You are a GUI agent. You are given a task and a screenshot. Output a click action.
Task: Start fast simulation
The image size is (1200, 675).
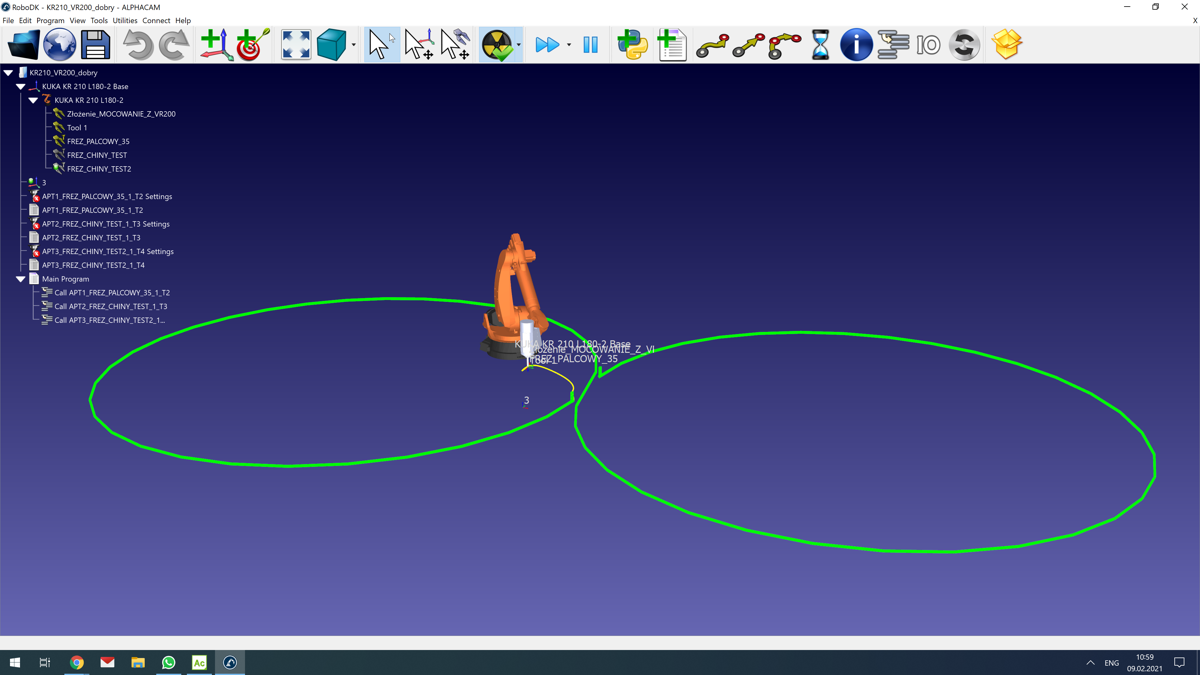click(547, 45)
